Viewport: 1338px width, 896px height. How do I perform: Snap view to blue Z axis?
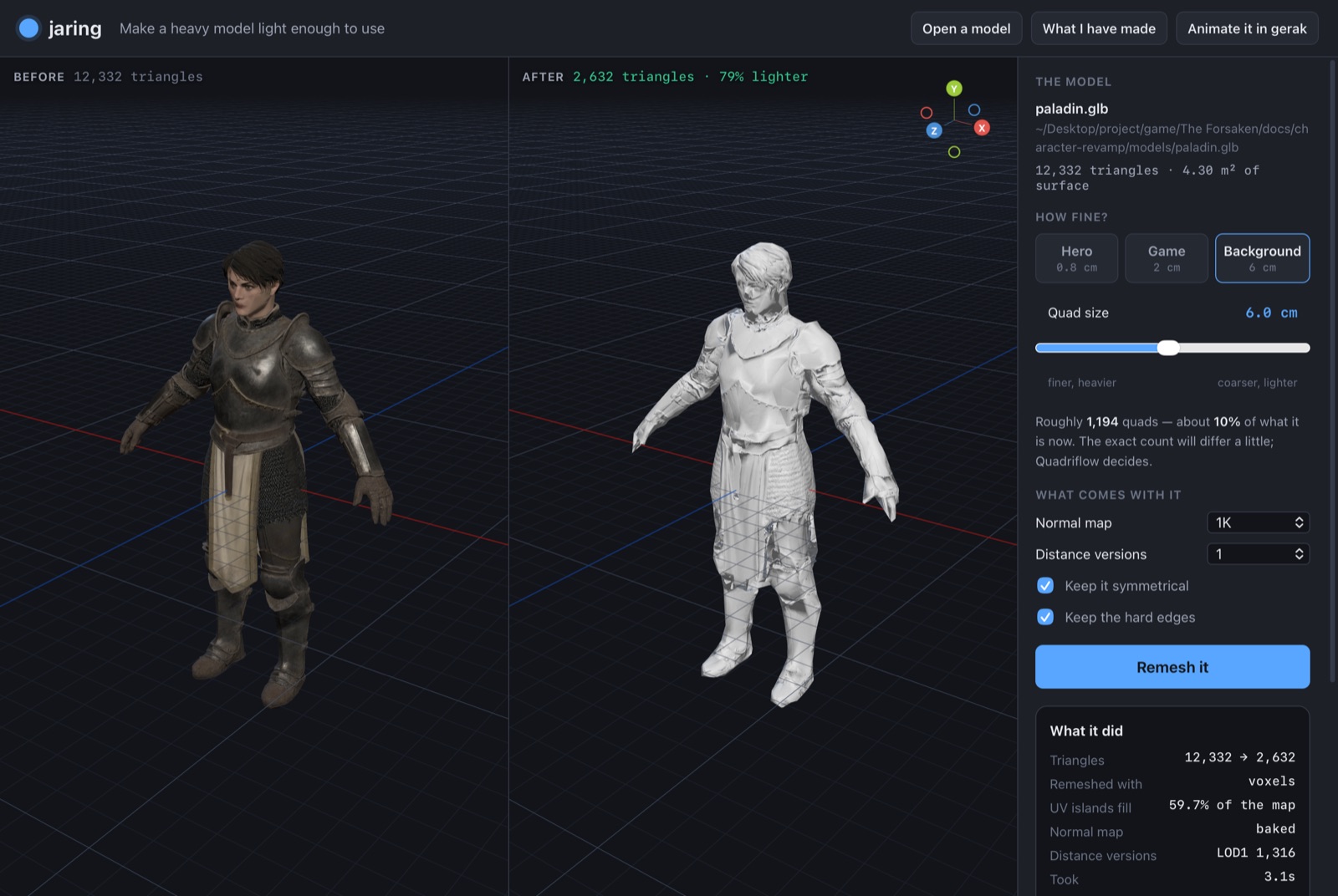(934, 130)
